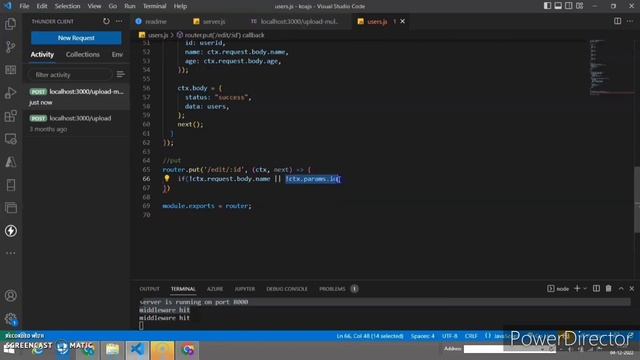Refresh the Thunder Client panel
This screenshot has height=360, width=640.
point(106,21)
